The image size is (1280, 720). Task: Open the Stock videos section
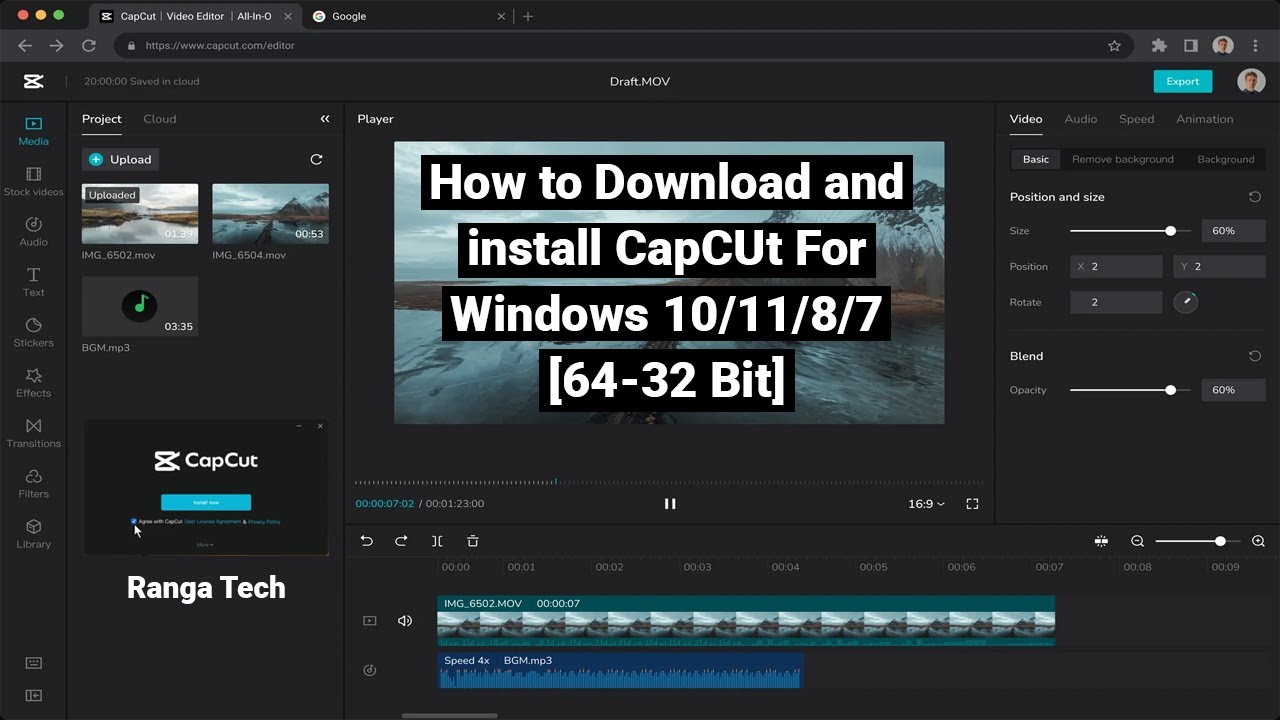(33, 182)
